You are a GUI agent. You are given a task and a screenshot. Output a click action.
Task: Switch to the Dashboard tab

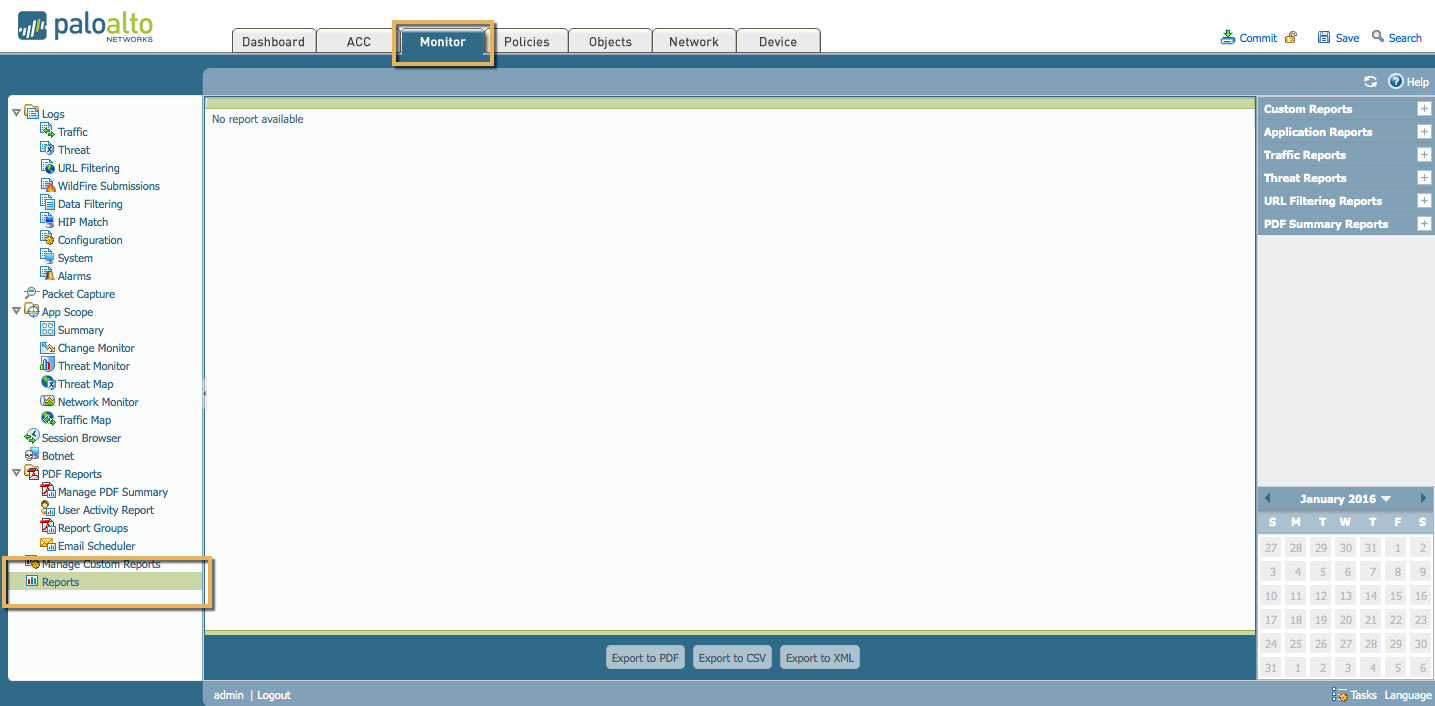click(x=273, y=41)
